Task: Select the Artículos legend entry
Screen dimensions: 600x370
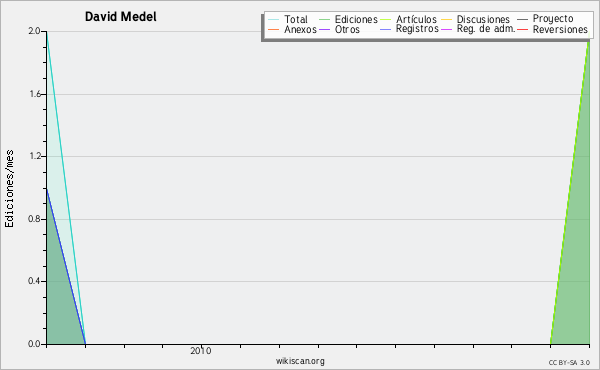Action: 416,19
